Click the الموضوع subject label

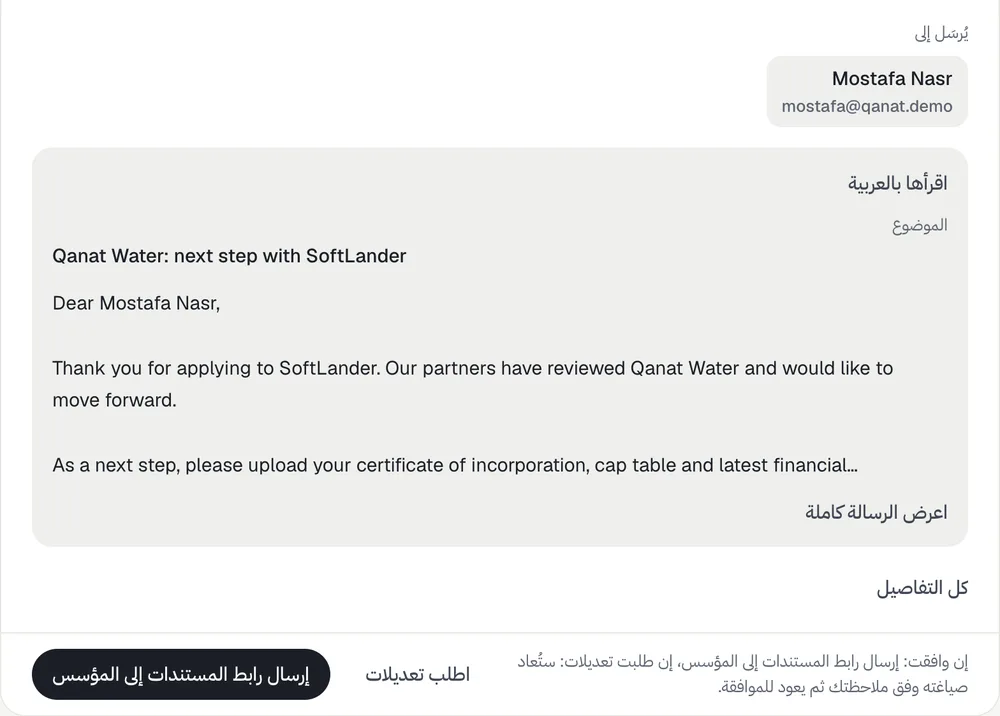point(920,226)
